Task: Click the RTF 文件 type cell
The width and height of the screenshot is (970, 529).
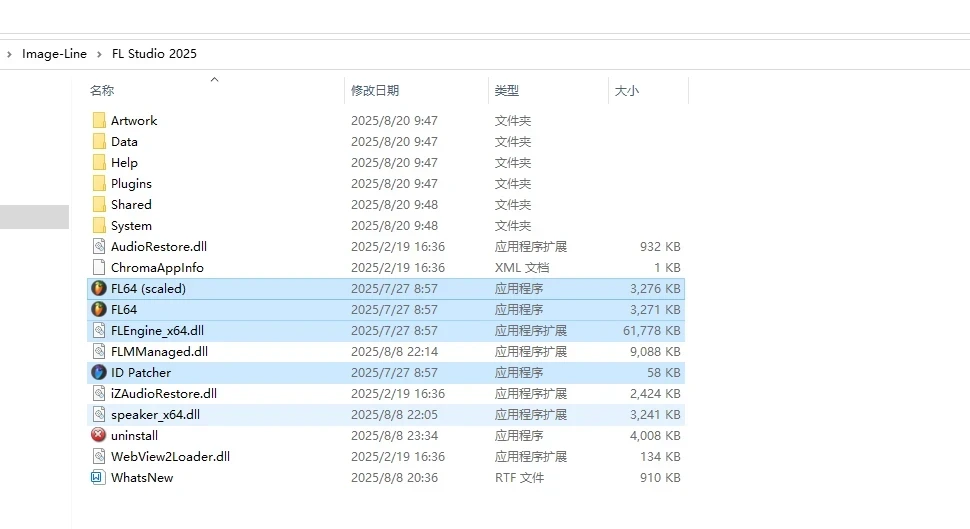Action: click(519, 478)
